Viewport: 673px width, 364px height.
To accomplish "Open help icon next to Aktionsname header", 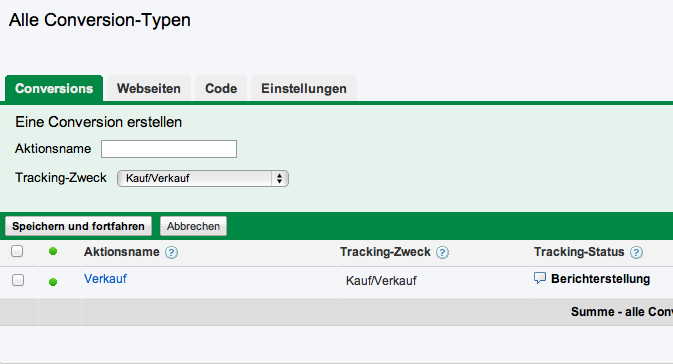I will (x=171, y=252).
